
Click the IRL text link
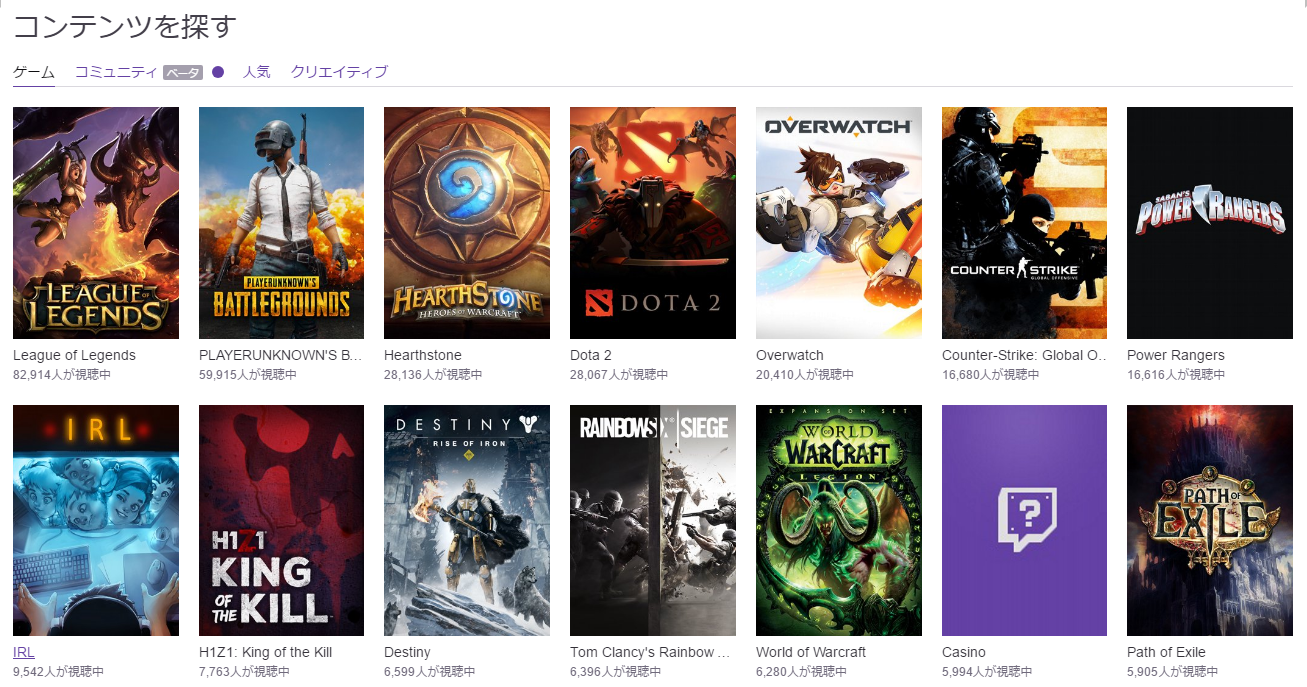click(24, 652)
